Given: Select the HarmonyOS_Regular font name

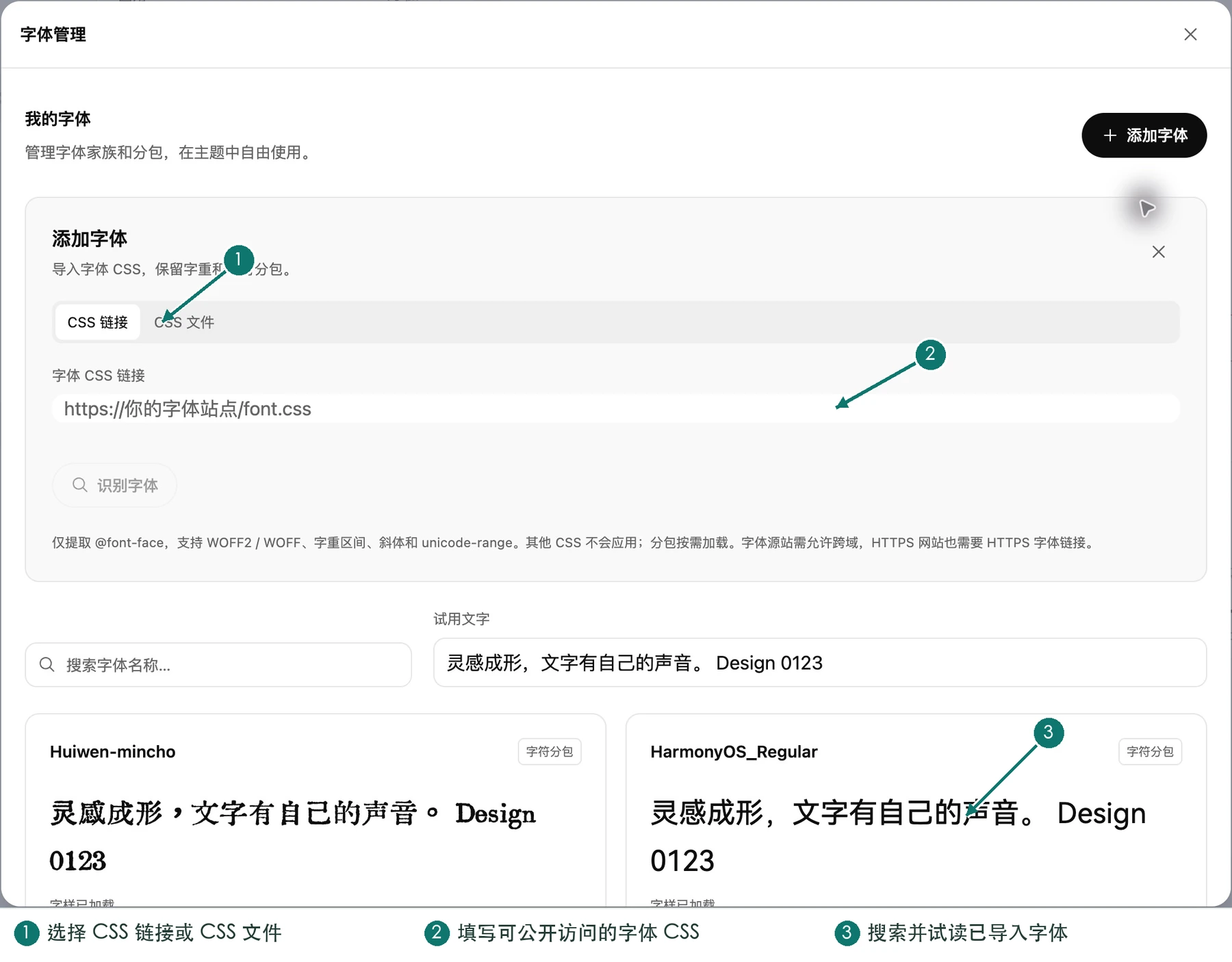Looking at the screenshot, I should pos(734,751).
